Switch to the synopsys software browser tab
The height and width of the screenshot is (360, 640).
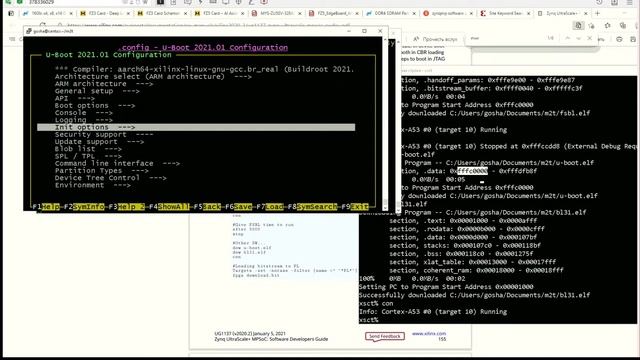tap(447, 13)
